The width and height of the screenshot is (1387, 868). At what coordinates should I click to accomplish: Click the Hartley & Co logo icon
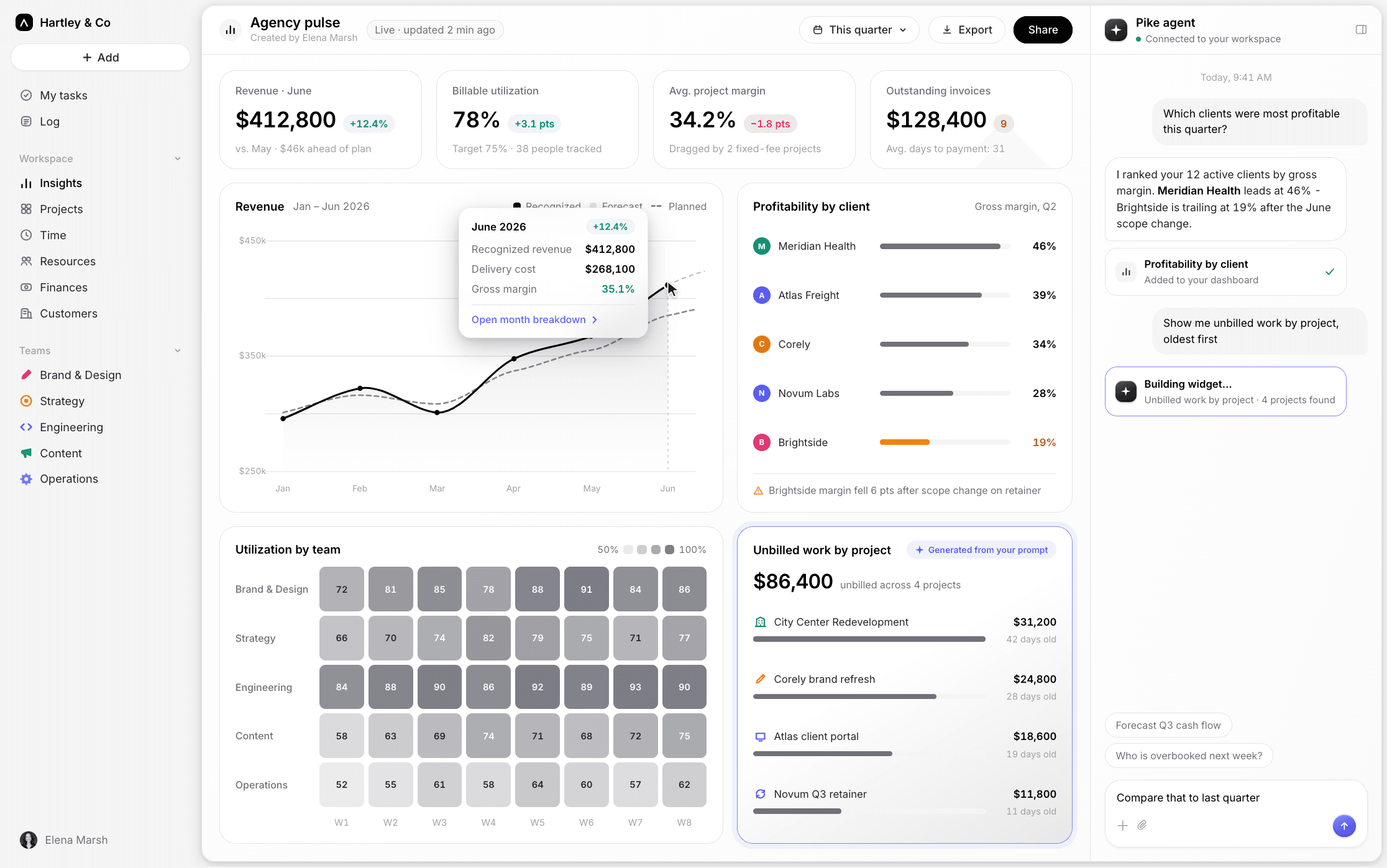pos(24,23)
